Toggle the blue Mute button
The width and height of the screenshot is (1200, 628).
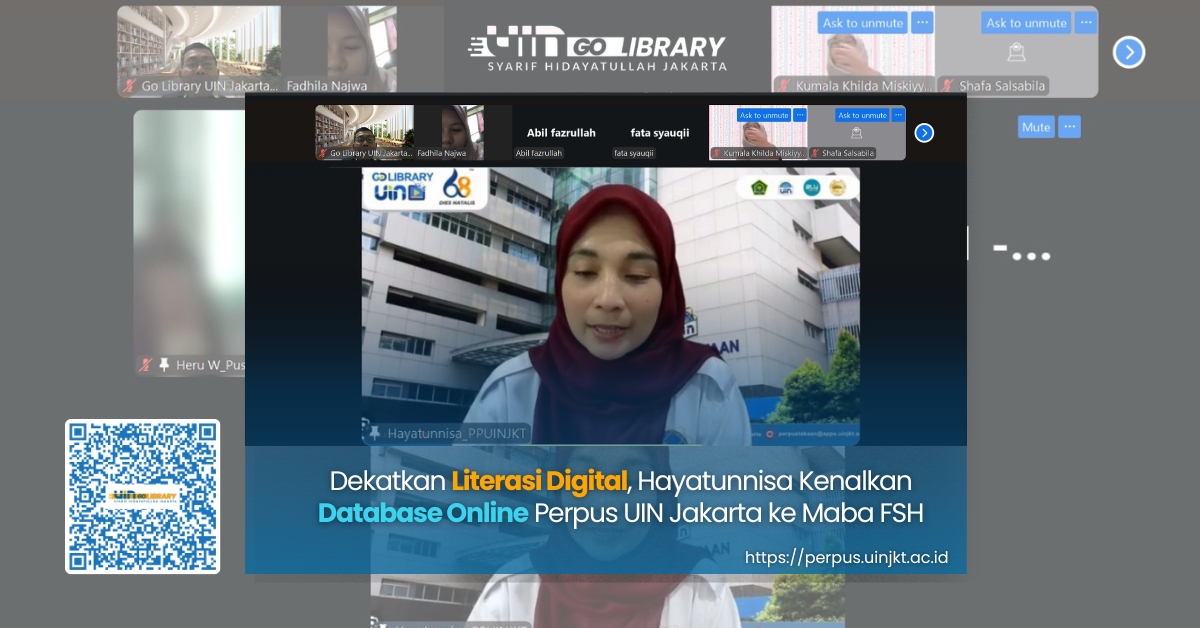[x=1036, y=127]
